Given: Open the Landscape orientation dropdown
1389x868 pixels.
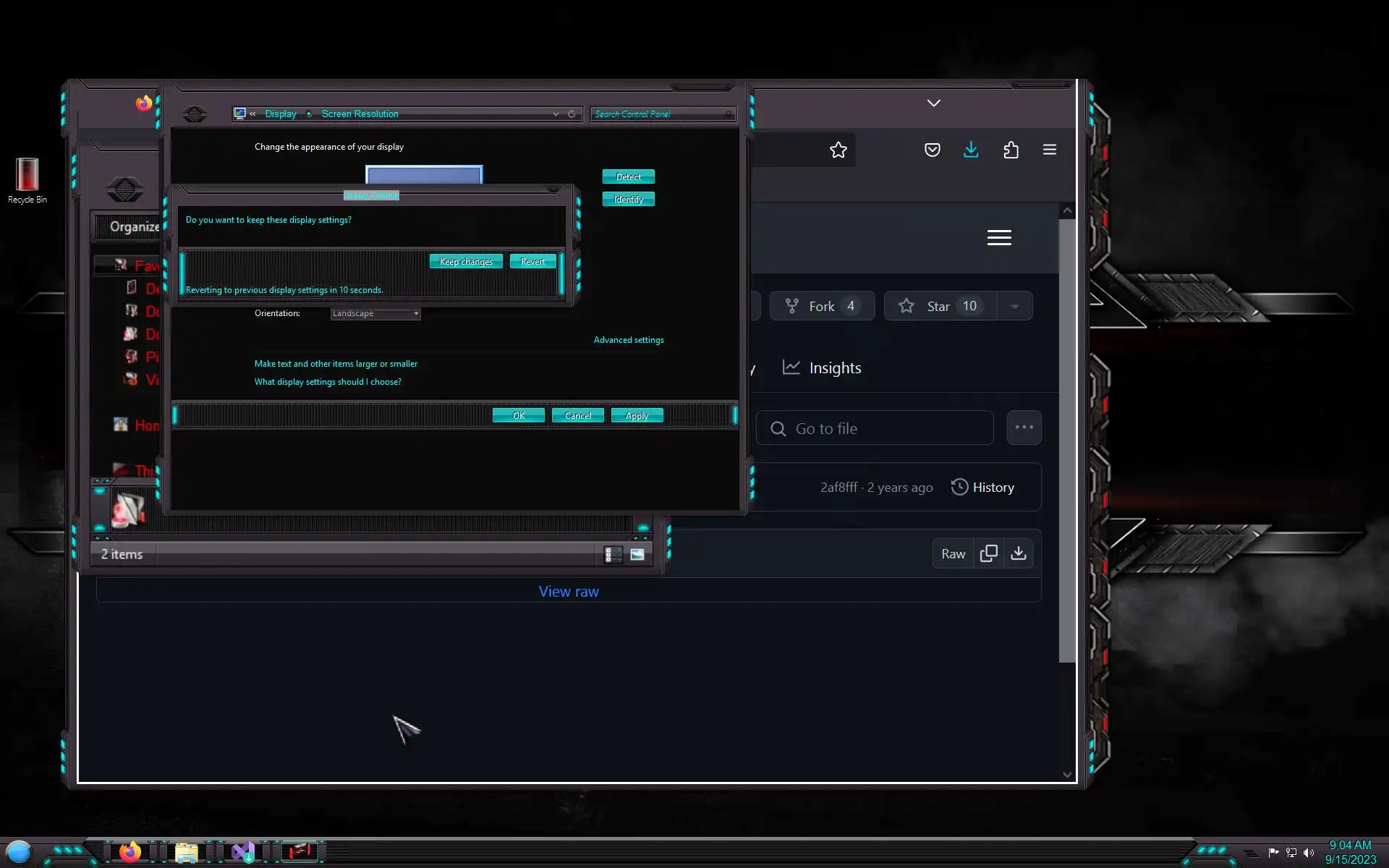Looking at the screenshot, I should click(375, 313).
